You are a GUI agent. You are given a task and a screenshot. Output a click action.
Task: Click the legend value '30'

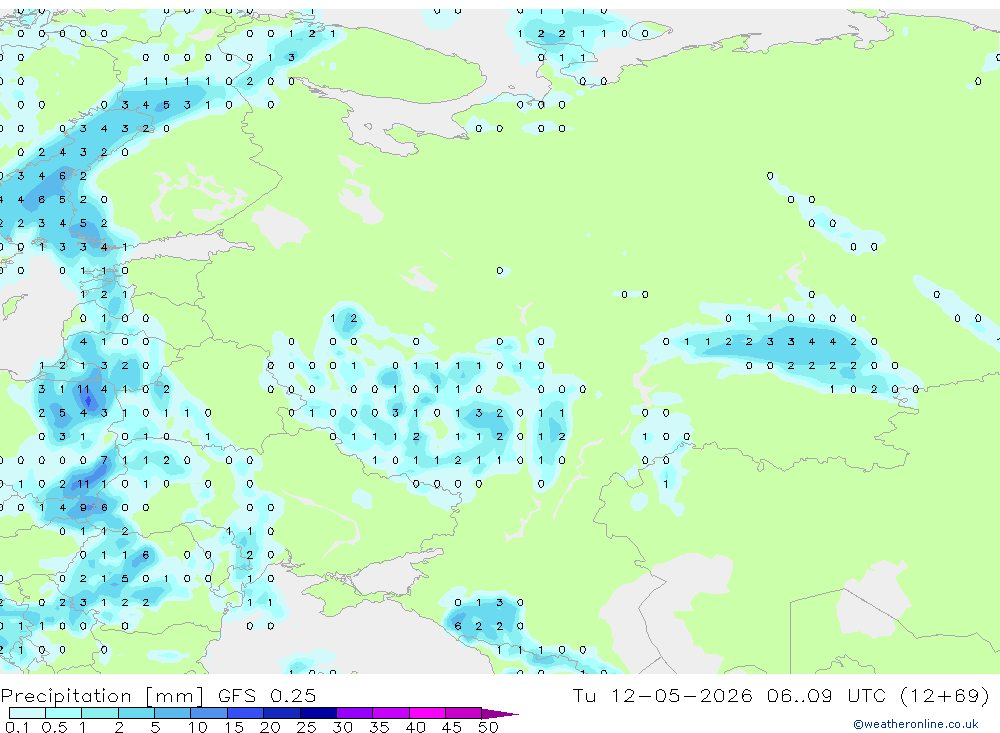tap(342, 727)
